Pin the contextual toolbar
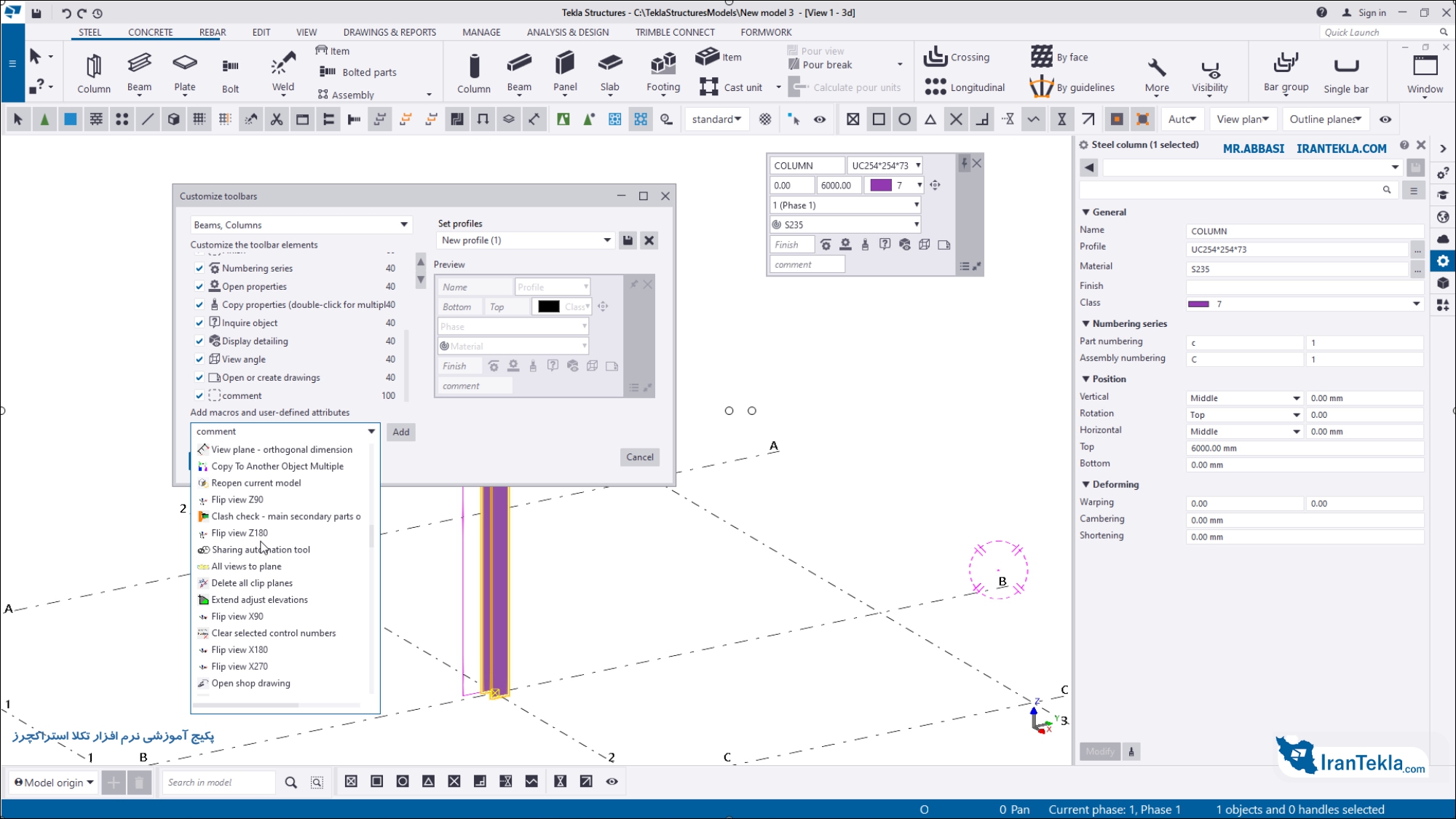The width and height of the screenshot is (1456, 819). point(964,164)
